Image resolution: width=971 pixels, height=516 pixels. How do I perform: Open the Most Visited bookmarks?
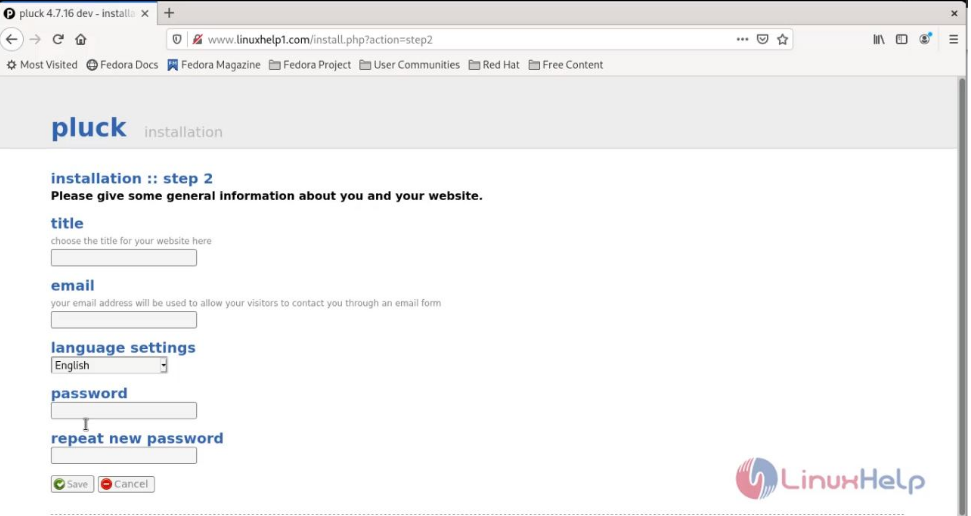coord(41,64)
